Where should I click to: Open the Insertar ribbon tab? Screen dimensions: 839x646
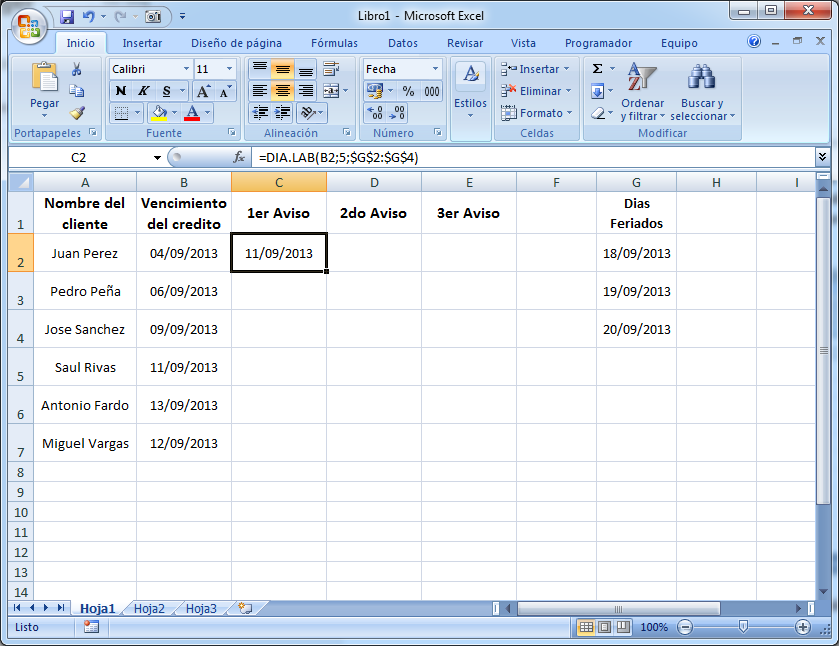coord(142,43)
